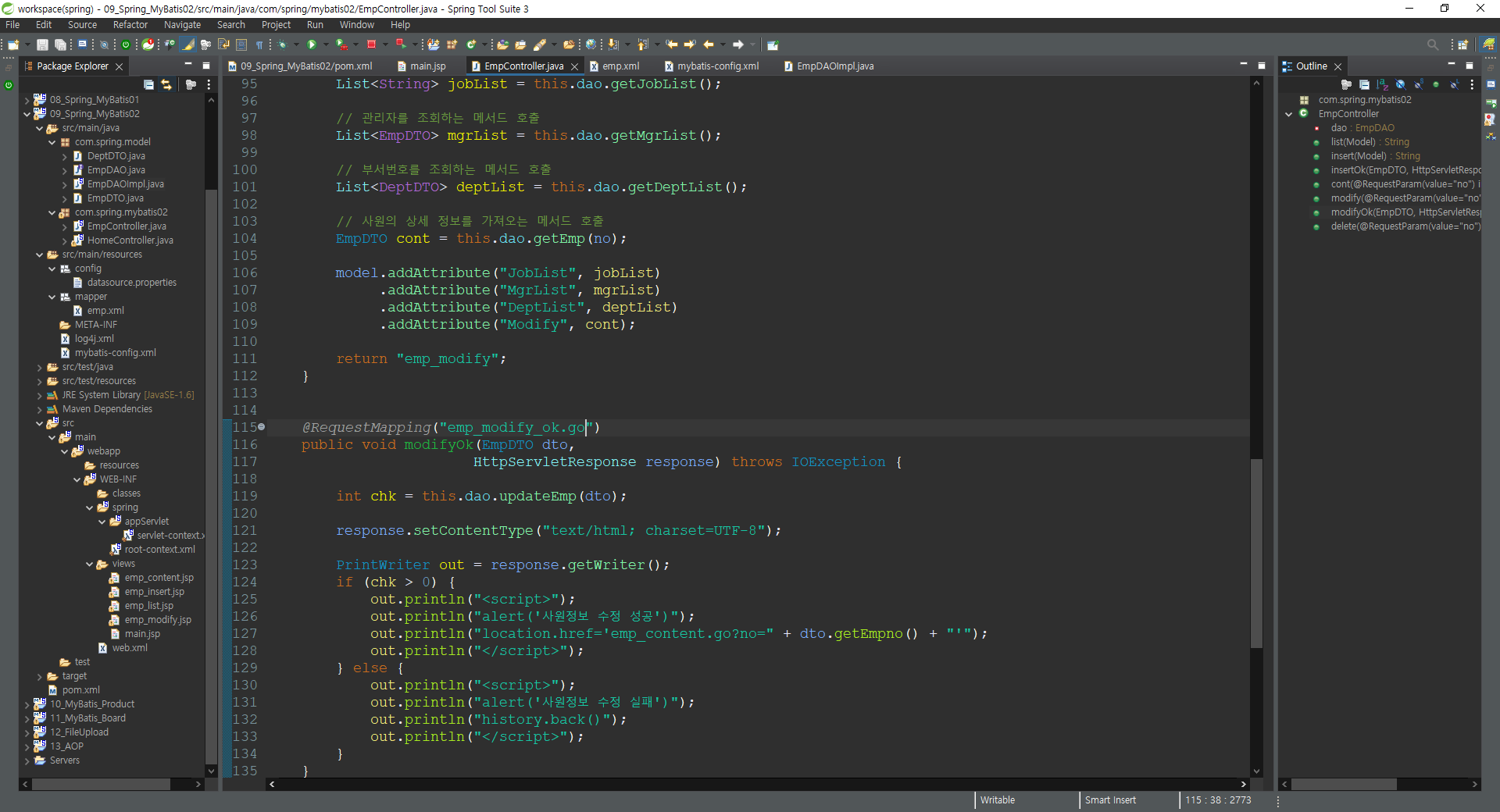Screen dimensions: 1500x812
Task: Select modifyOk method in Outline
Action: pos(1406,212)
